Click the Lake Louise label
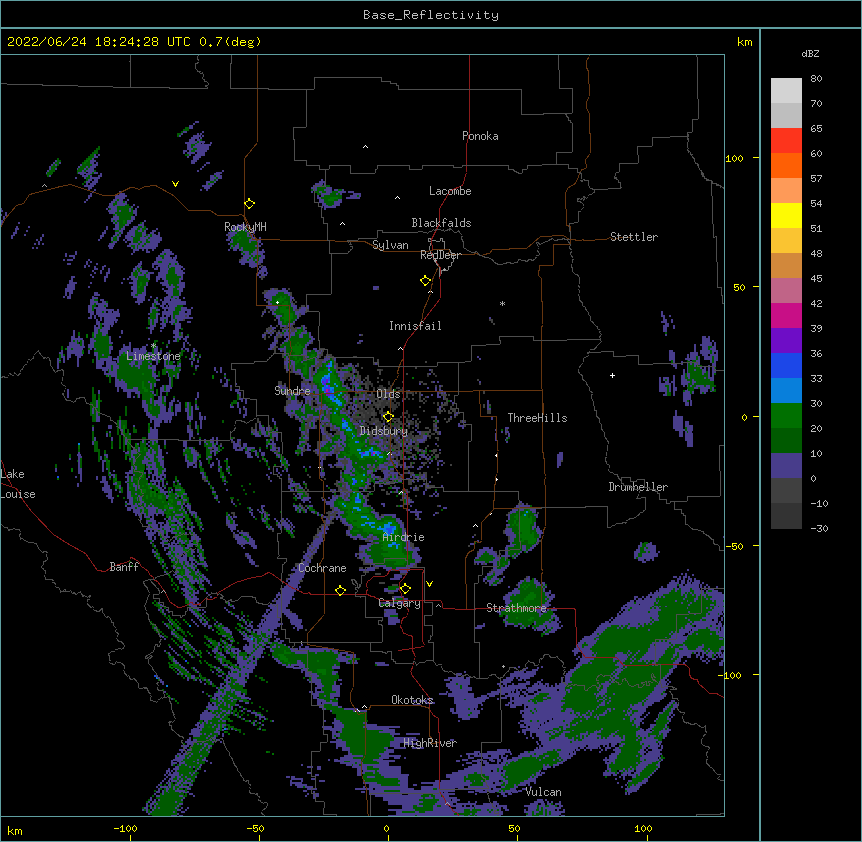 point(18,484)
